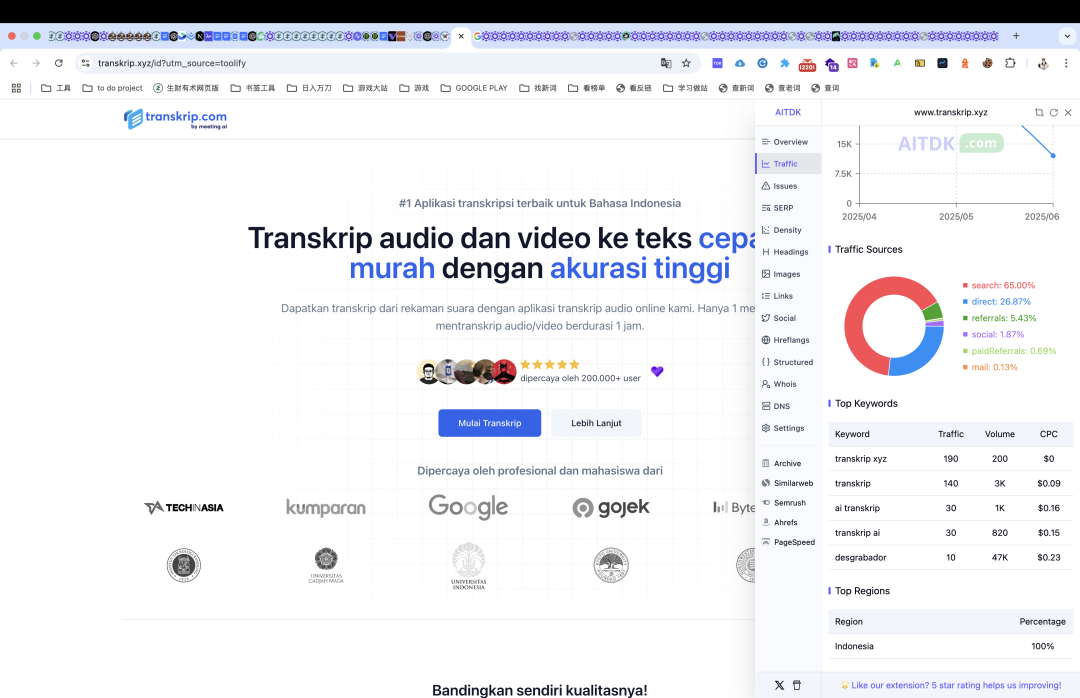Click the red mail counter extension icon

(x=807, y=65)
